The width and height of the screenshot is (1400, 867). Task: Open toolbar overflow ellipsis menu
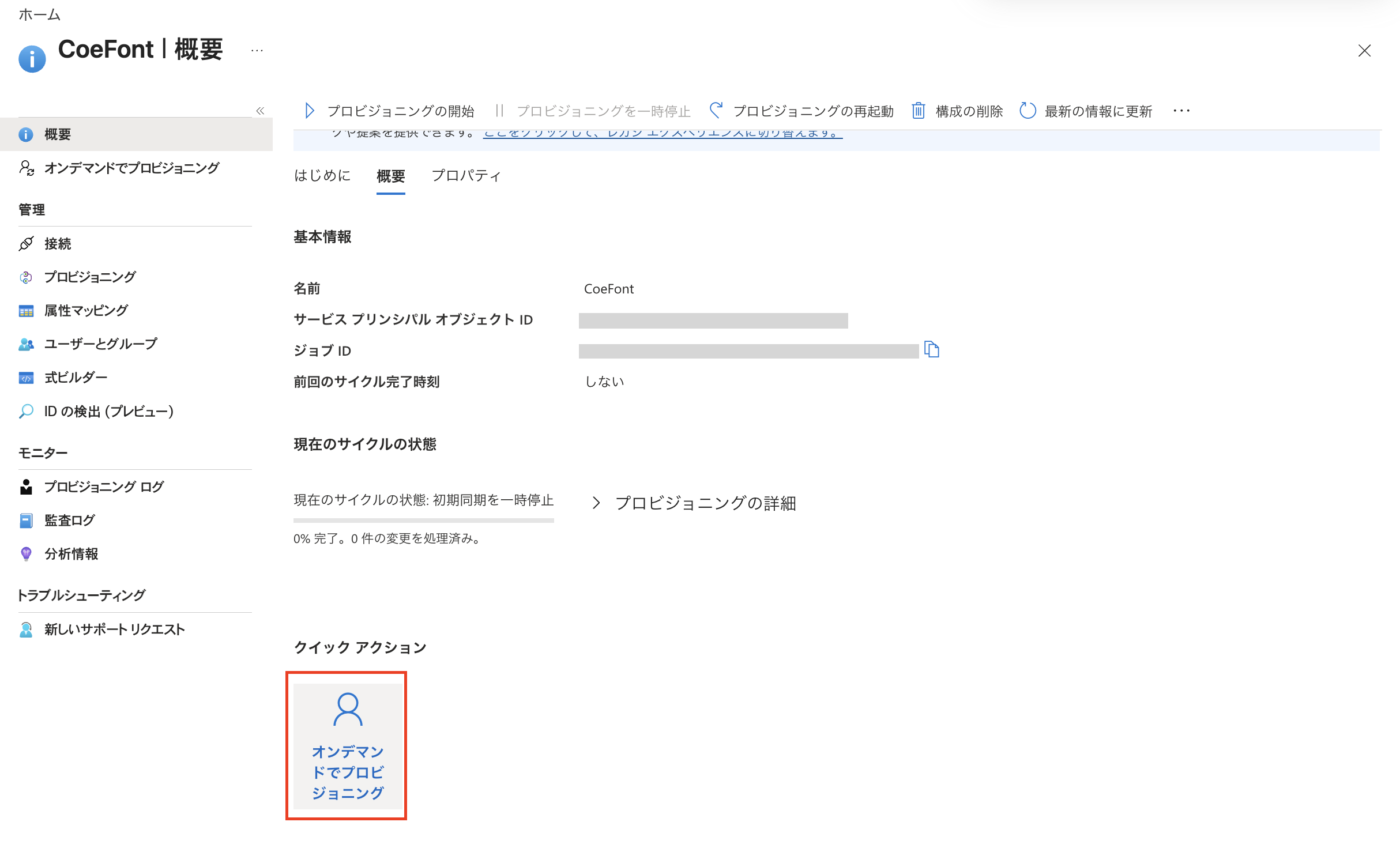1181,111
